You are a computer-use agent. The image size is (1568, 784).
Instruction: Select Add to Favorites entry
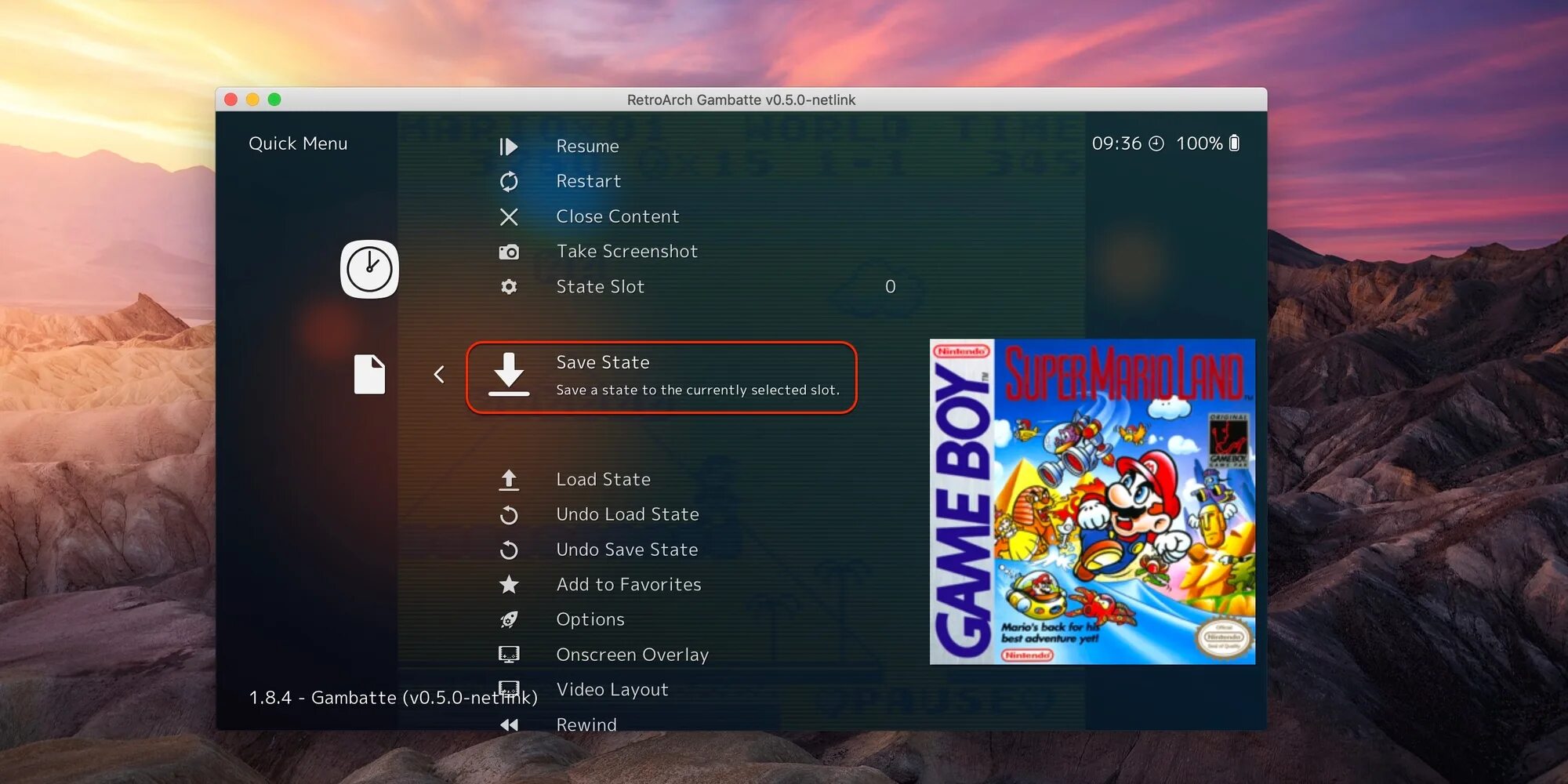click(629, 585)
